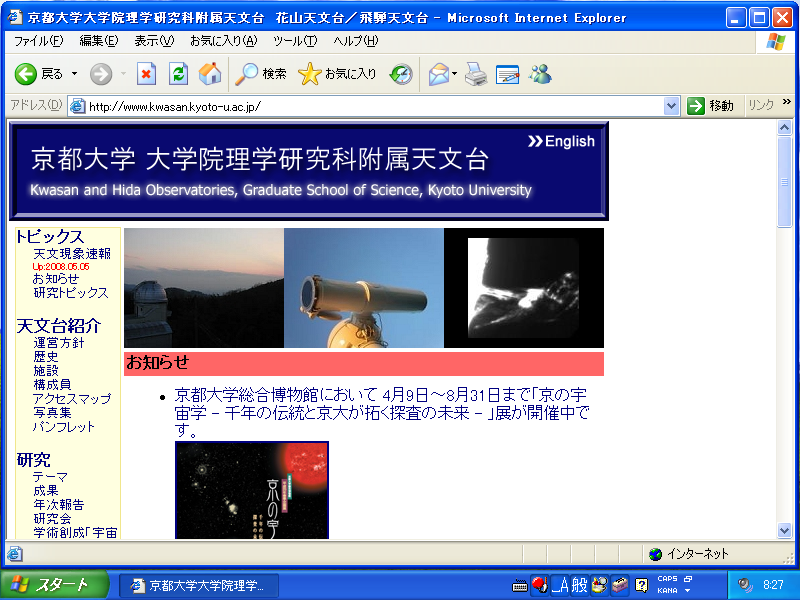Open the 研究トピックス link
This screenshot has height=600, width=800.
(x=71, y=293)
